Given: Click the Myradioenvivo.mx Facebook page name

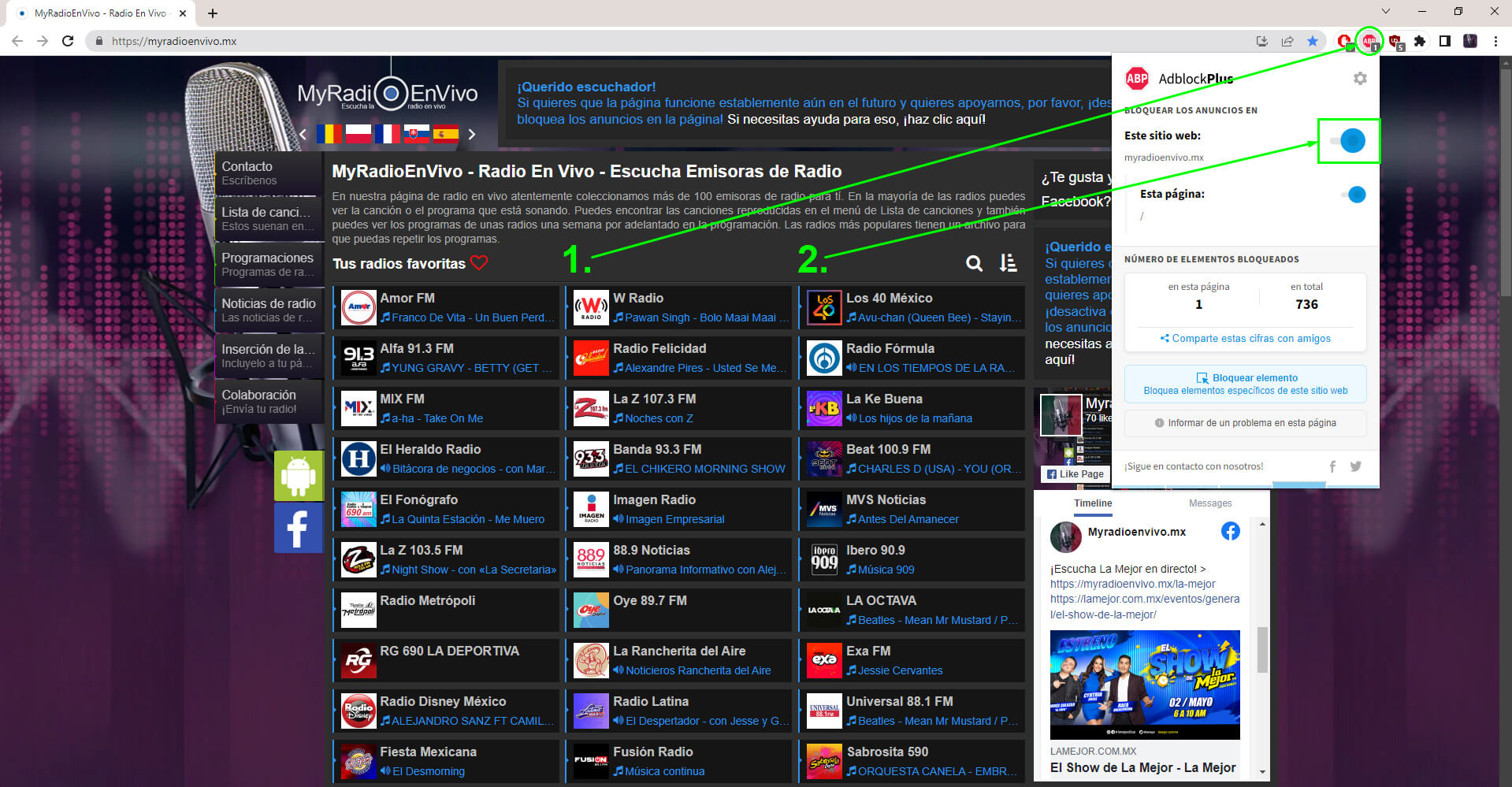Looking at the screenshot, I should pyautogui.click(x=1136, y=532).
